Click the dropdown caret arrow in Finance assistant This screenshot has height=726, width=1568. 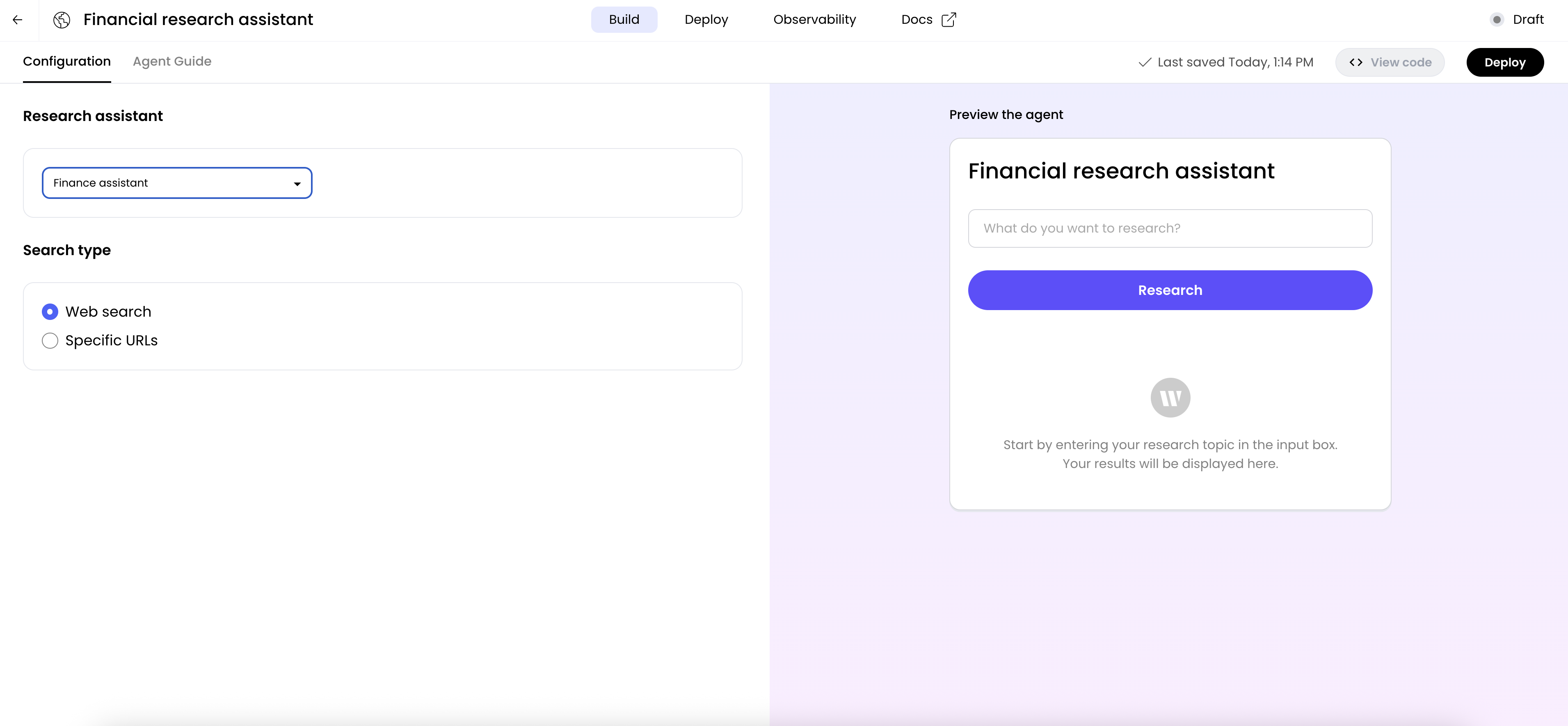[x=297, y=184]
